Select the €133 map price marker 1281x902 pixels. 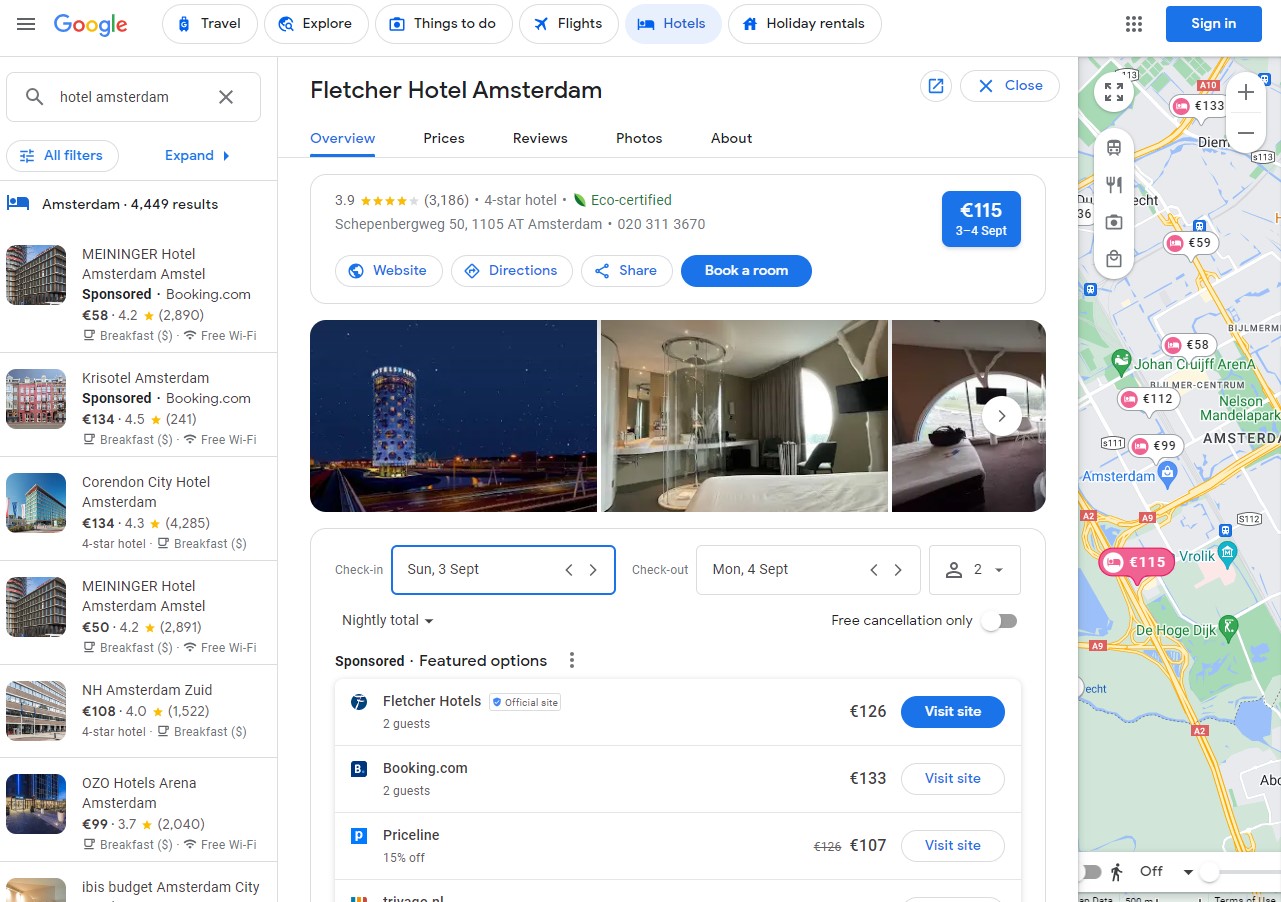[x=1198, y=105]
